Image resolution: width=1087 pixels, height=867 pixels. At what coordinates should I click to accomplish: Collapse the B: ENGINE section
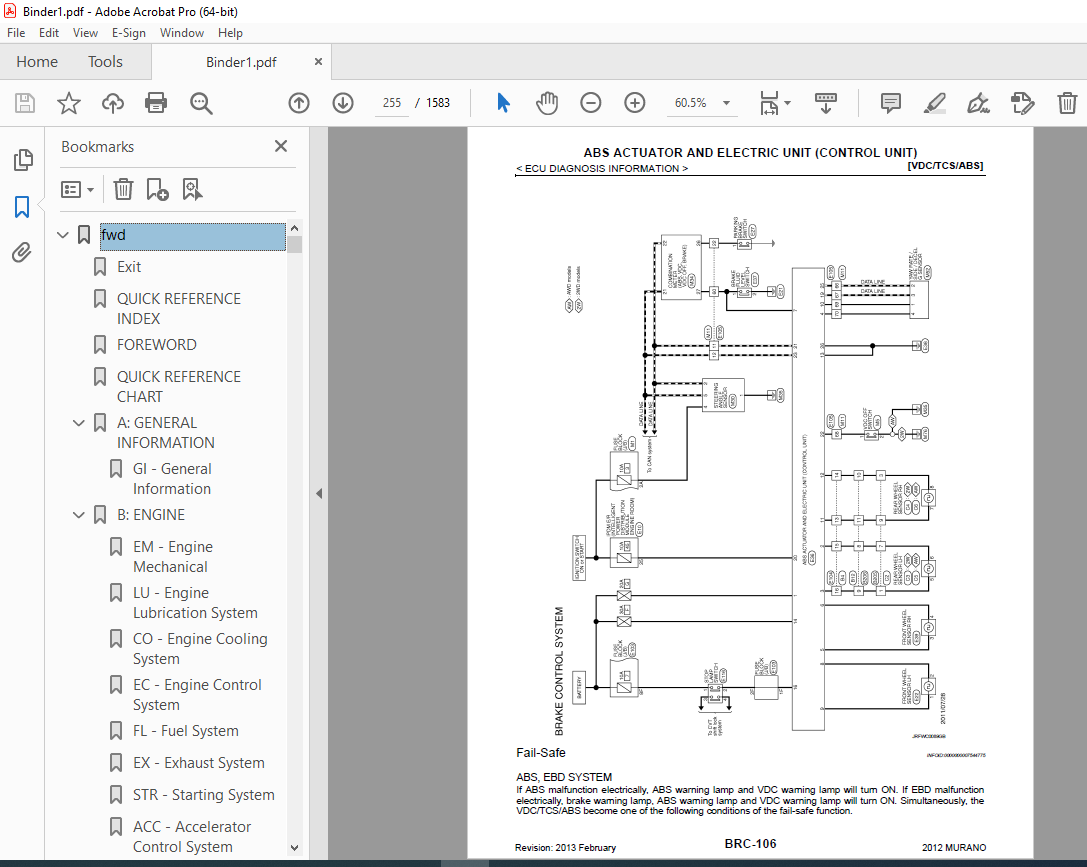click(79, 515)
